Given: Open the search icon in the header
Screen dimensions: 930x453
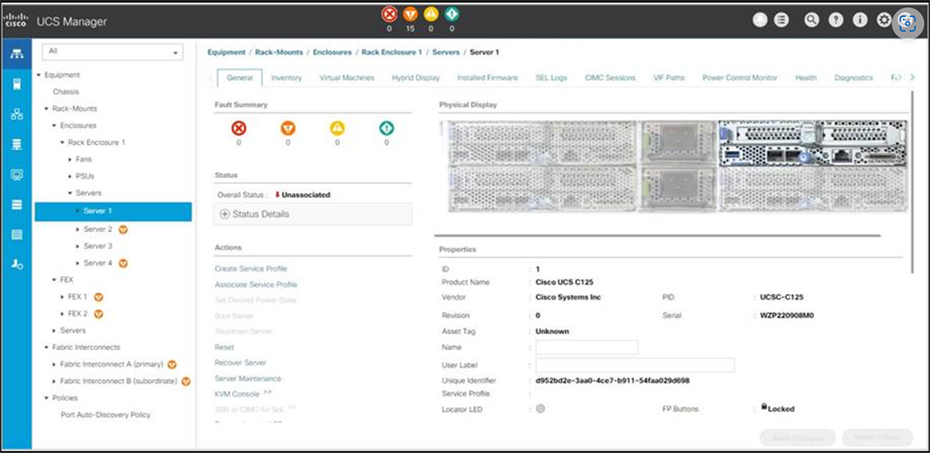Looking at the screenshot, I should point(811,20).
